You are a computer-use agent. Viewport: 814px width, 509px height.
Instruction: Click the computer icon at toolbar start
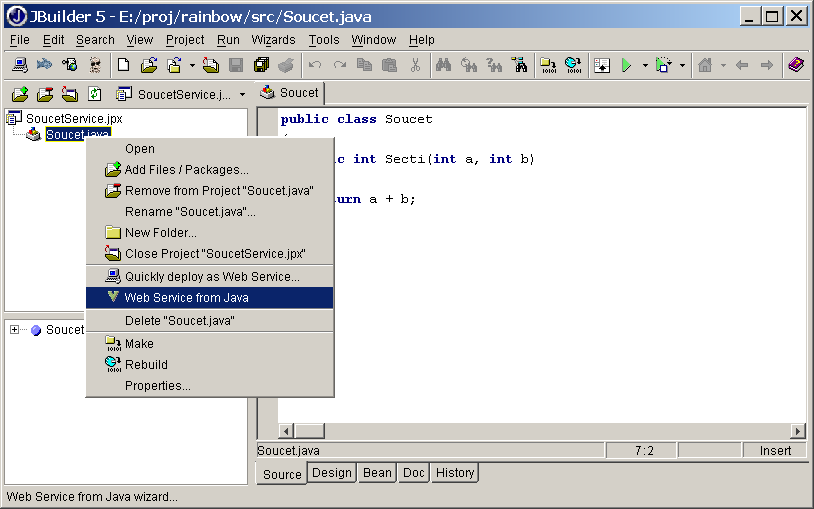[20, 65]
